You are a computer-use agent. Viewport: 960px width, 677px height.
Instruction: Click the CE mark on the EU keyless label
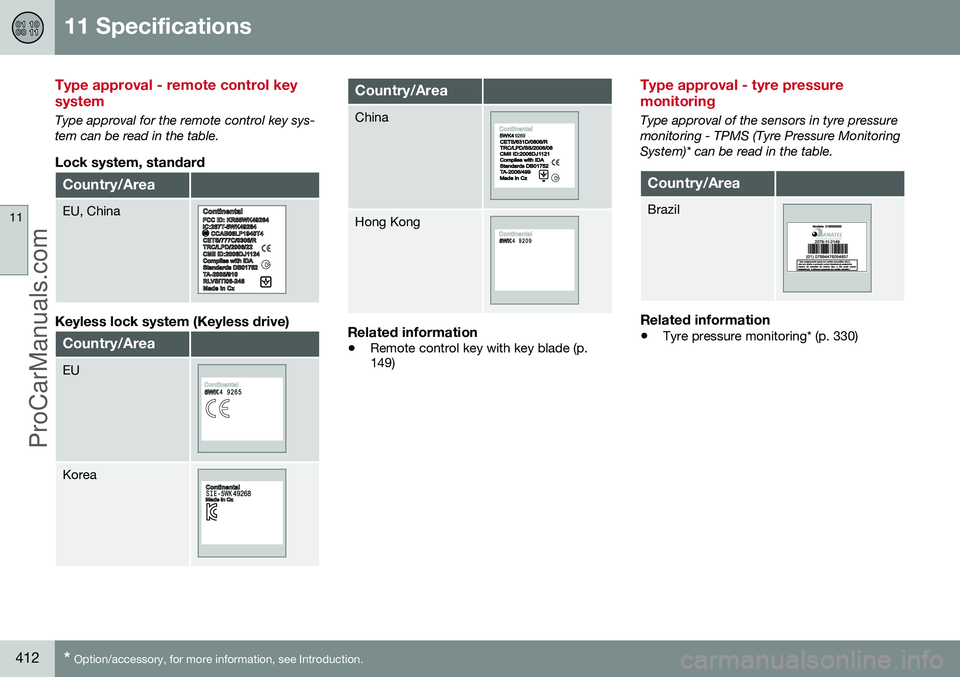click(x=218, y=408)
